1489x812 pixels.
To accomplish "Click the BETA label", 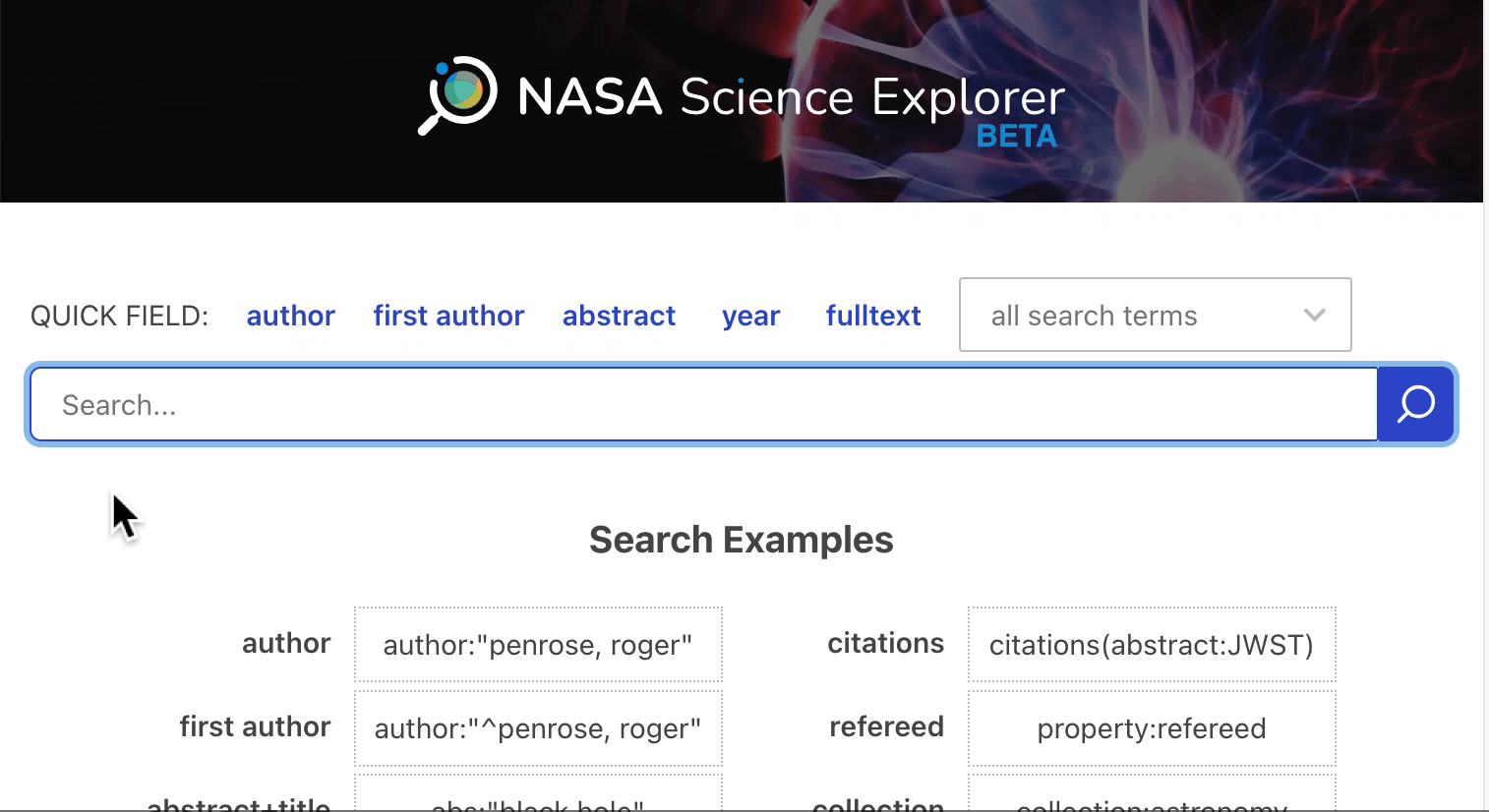I will 1017,137.
